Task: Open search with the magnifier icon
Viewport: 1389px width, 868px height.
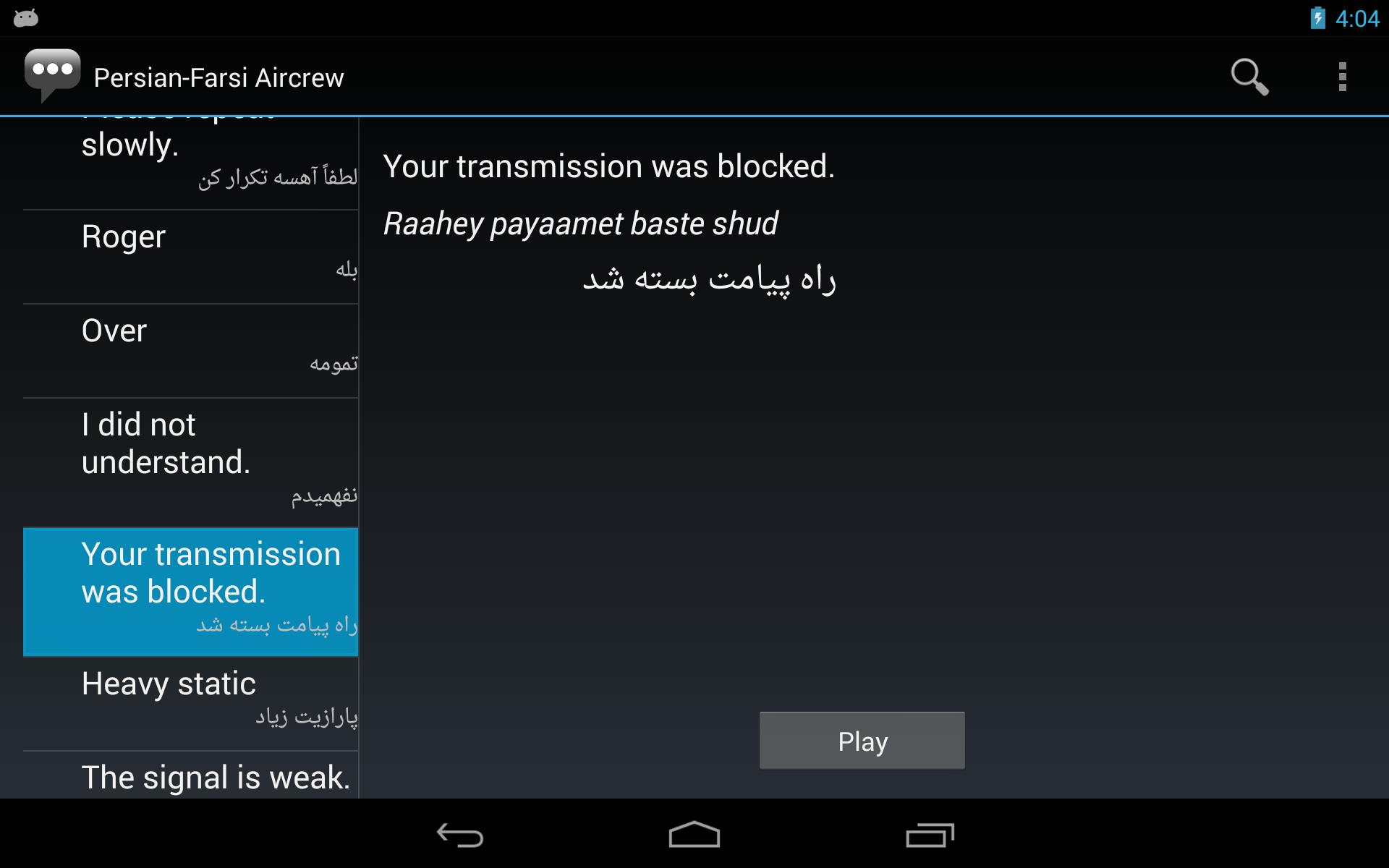Action: [x=1249, y=77]
